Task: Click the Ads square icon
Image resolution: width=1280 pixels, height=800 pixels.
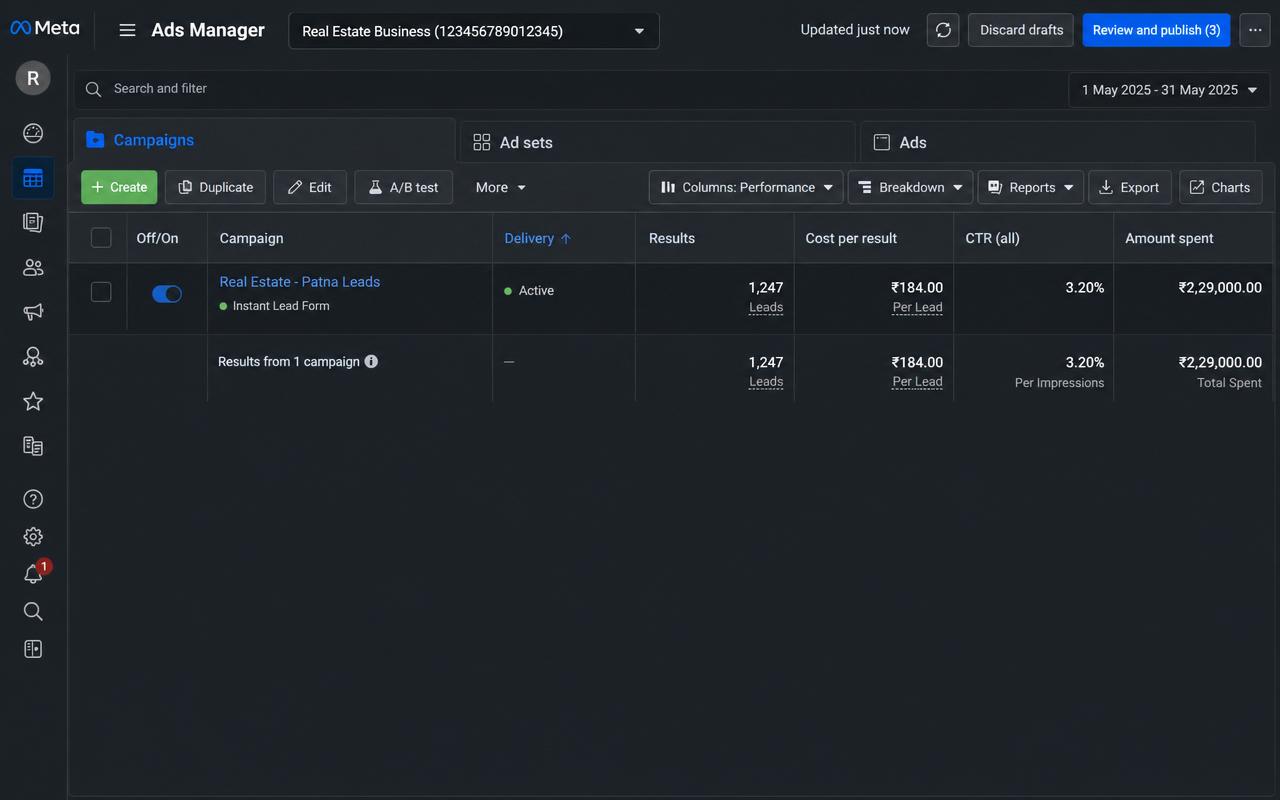Action: 881,142
